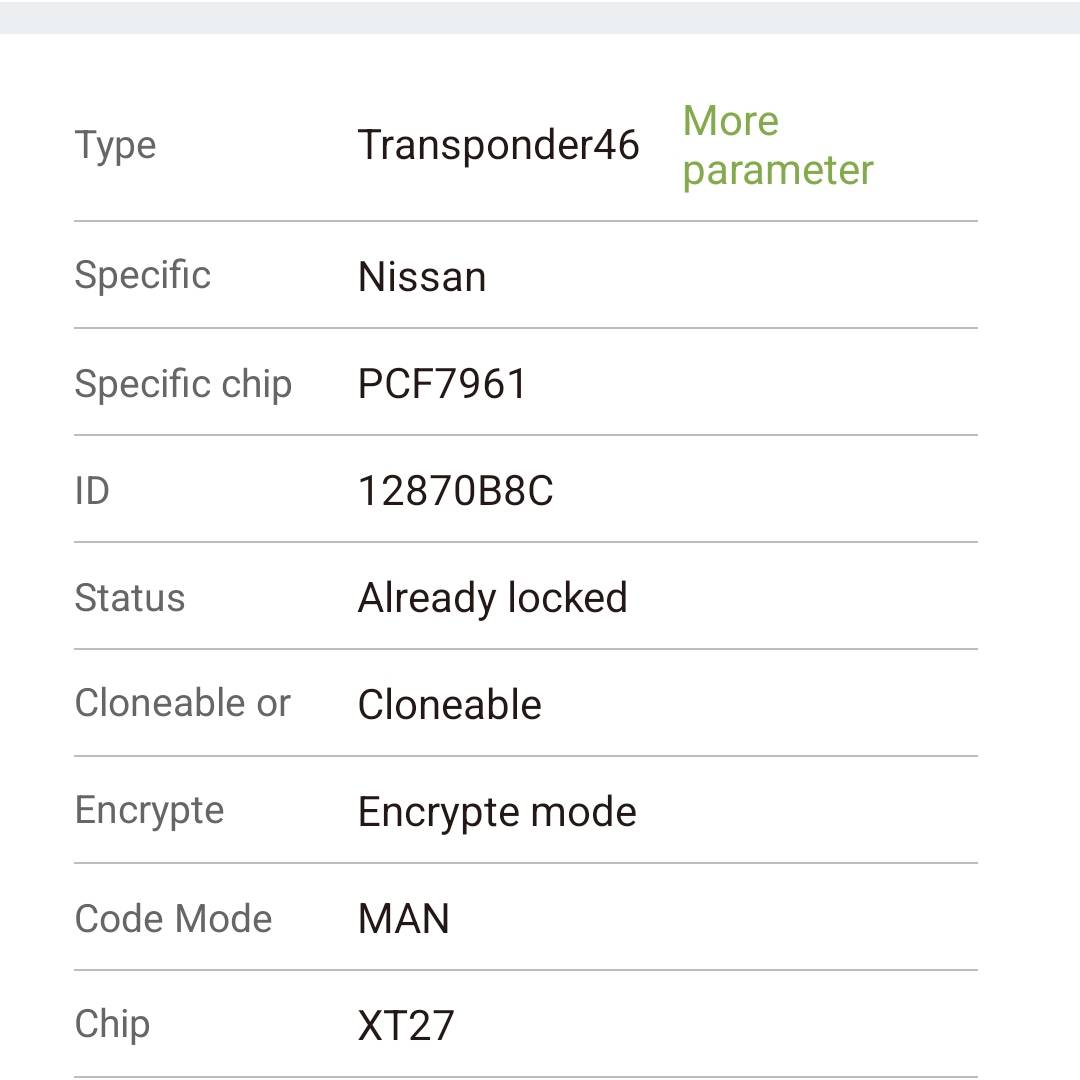Open the More parameter link

(x=778, y=146)
